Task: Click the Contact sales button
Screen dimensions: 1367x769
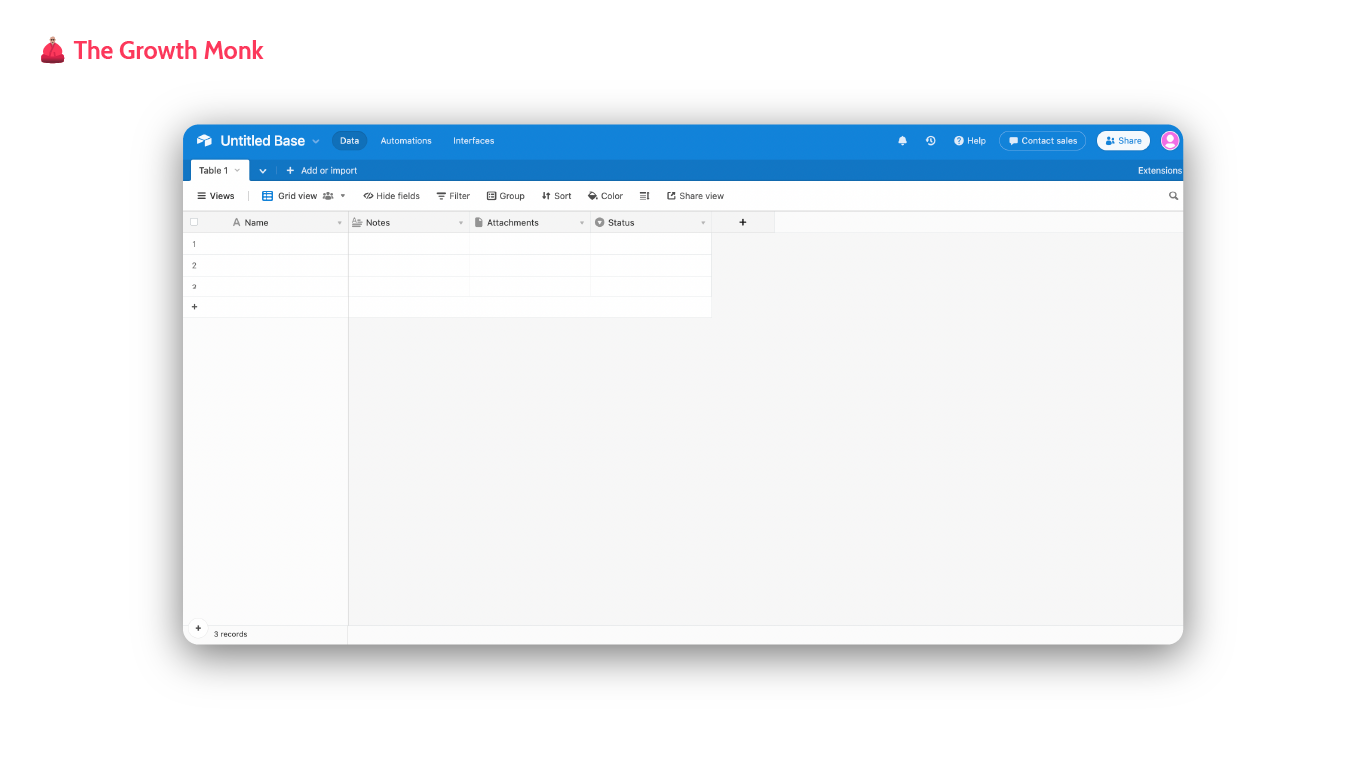Action: click(1042, 141)
